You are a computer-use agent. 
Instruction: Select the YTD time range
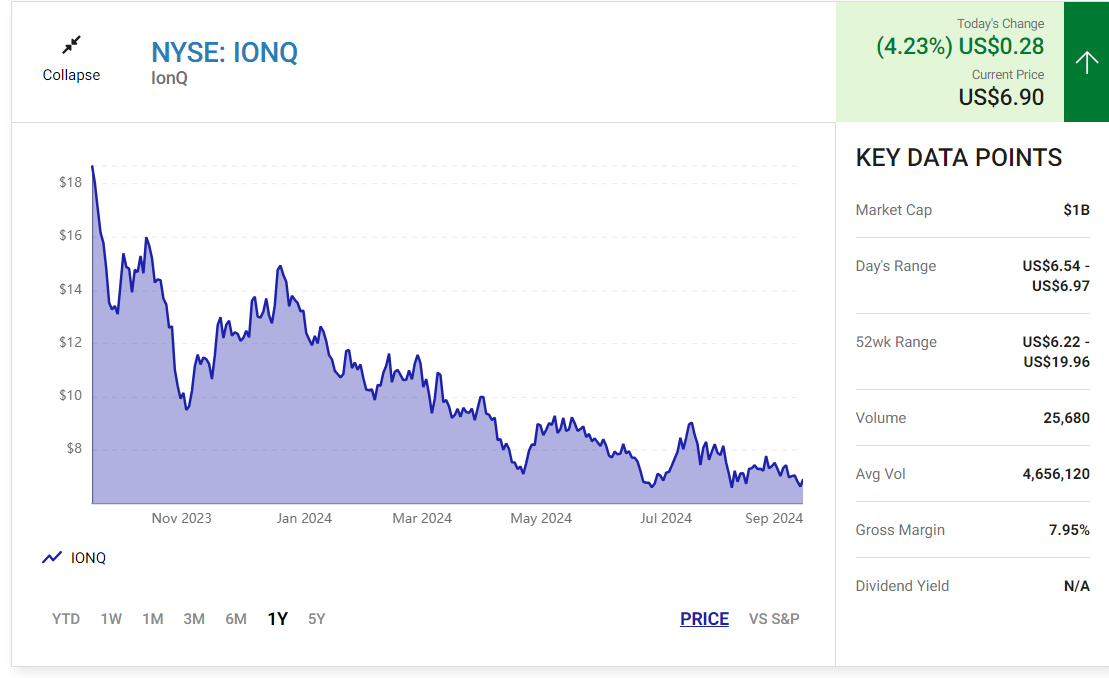(66, 619)
